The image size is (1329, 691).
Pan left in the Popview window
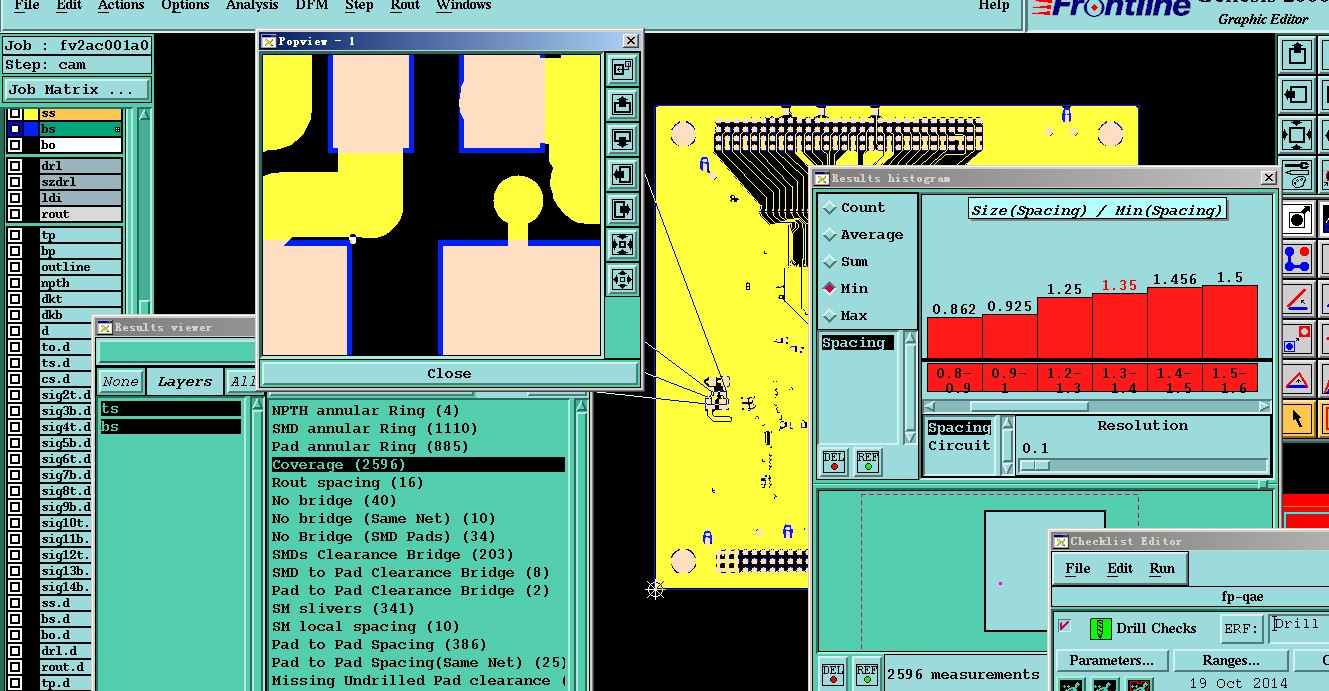[622, 175]
